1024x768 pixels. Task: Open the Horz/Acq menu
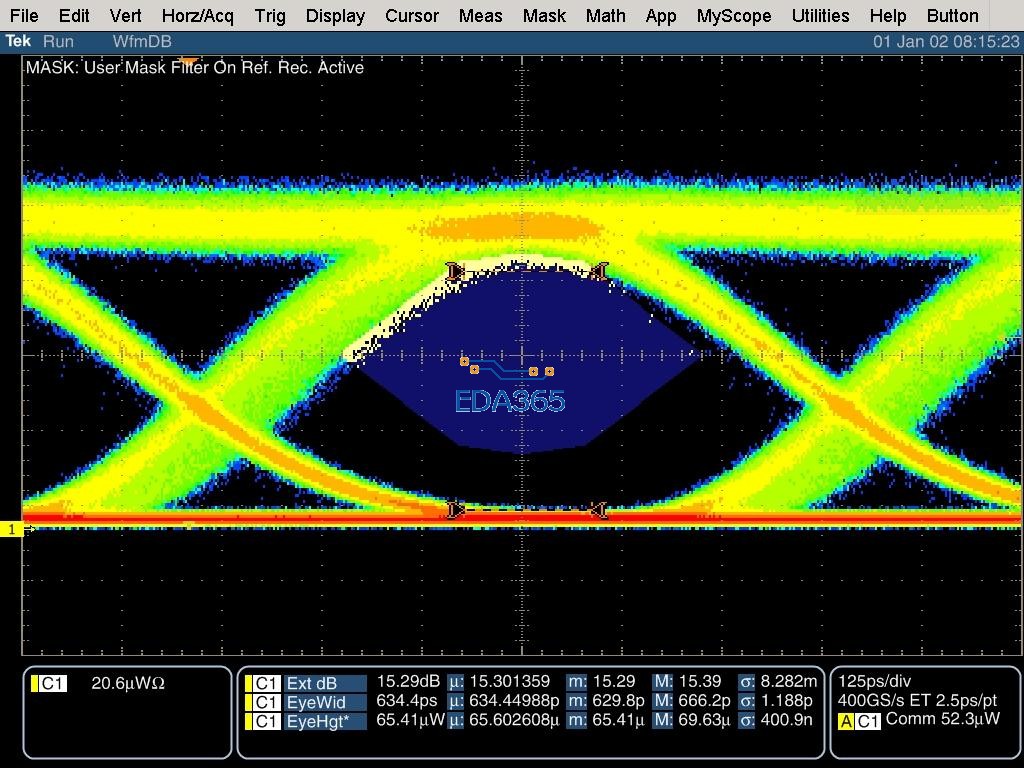[197, 16]
